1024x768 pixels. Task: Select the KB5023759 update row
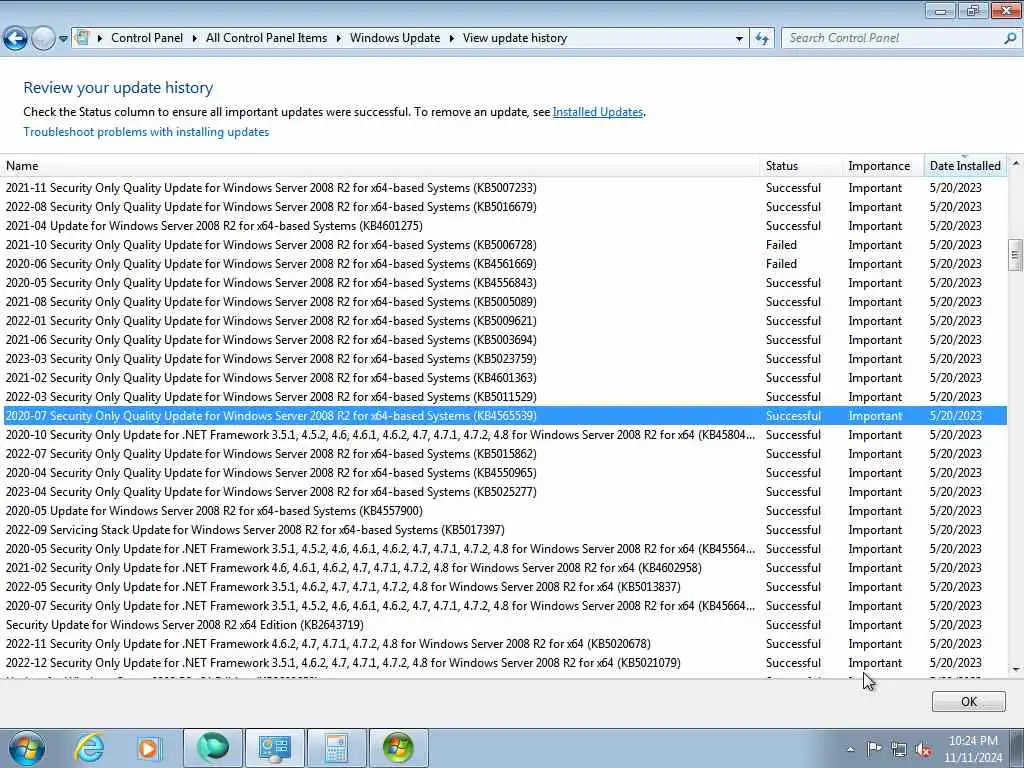pos(505,359)
